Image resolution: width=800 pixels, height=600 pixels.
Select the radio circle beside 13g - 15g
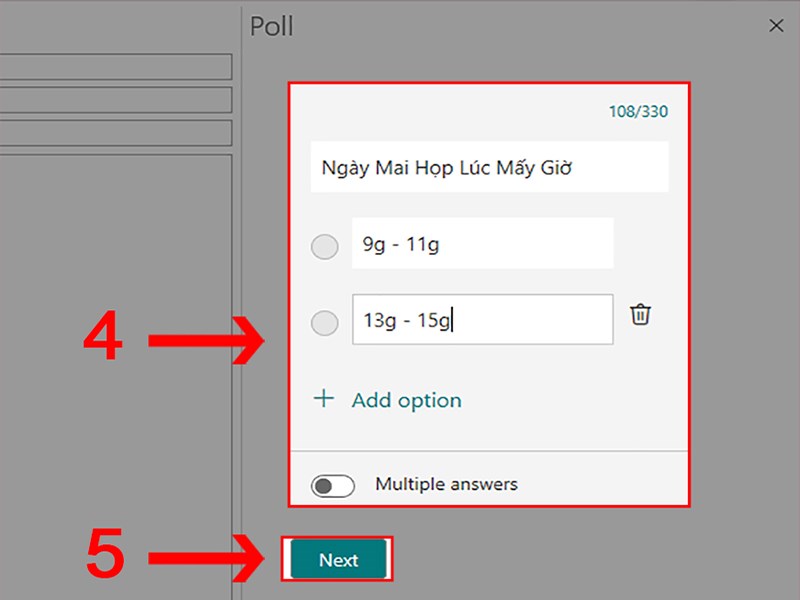(325, 323)
